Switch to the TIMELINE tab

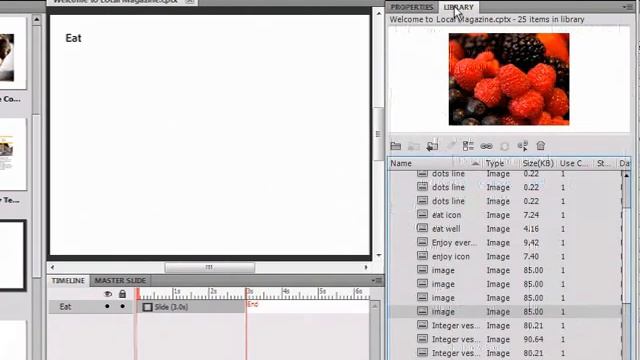[68, 280]
